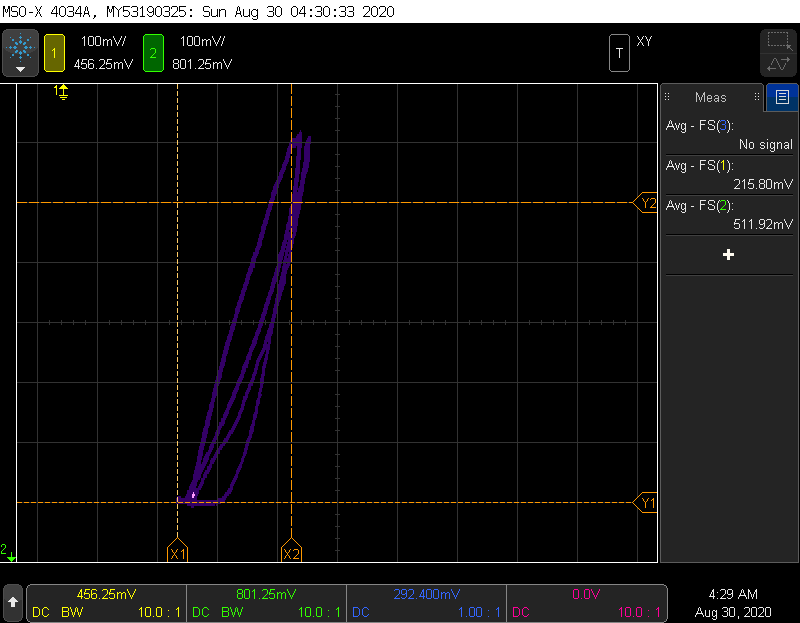Switch to the Meas sidebar tab

(x=710, y=97)
